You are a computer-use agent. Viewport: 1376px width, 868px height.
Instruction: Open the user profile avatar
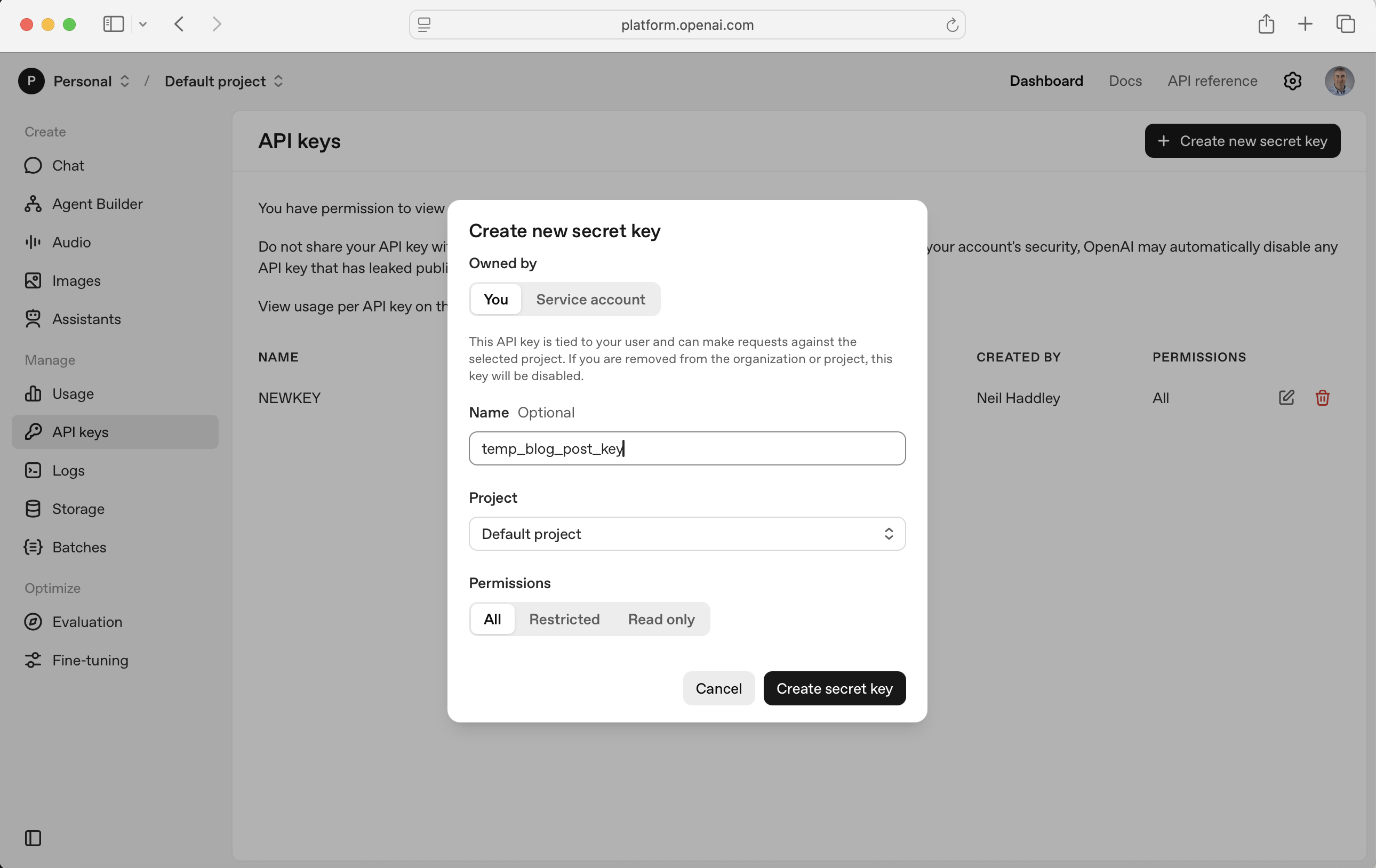(x=1339, y=81)
